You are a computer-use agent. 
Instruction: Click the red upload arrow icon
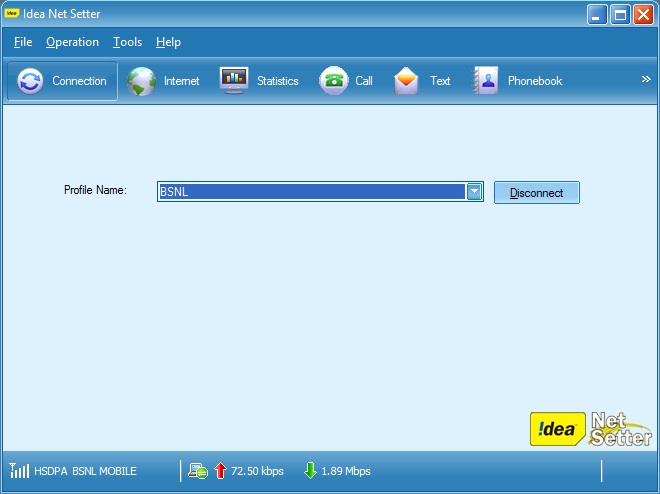click(x=220, y=470)
